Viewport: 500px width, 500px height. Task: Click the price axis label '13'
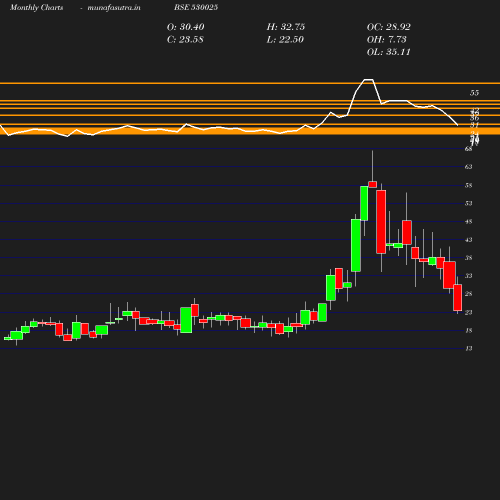point(469,348)
